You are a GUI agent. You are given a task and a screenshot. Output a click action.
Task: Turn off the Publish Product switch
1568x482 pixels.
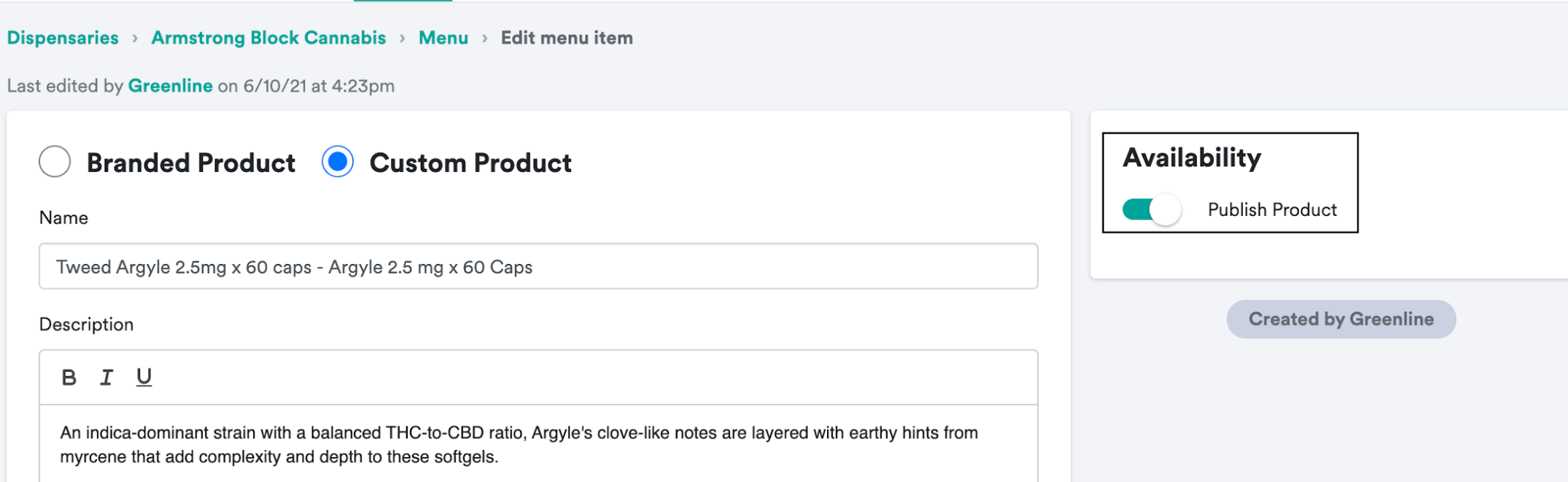click(1152, 210)
